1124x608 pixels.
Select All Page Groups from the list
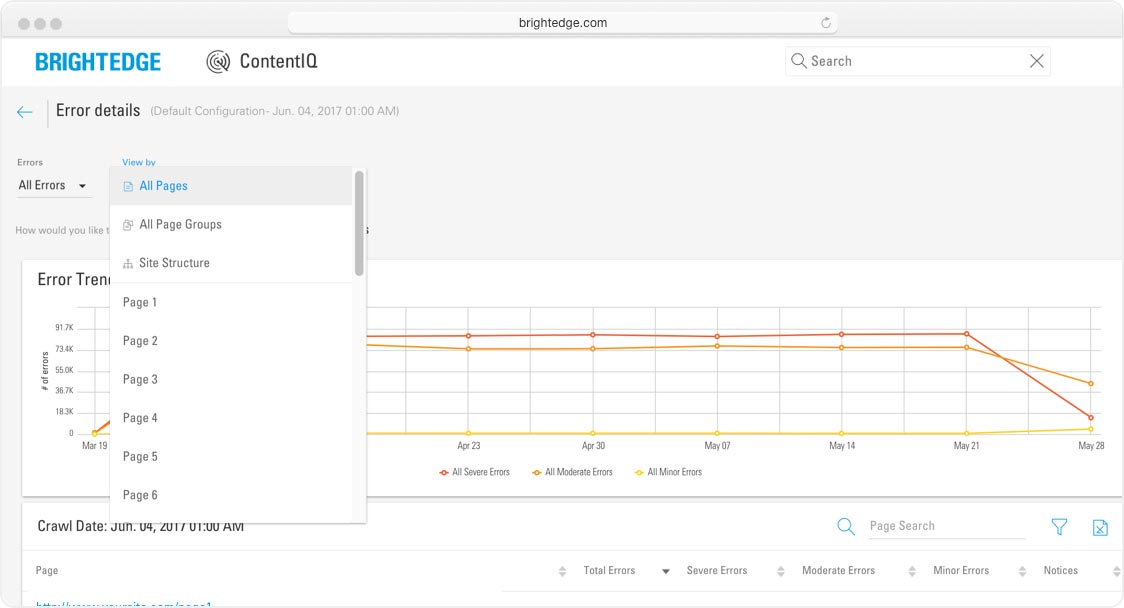tap(180, 225)
